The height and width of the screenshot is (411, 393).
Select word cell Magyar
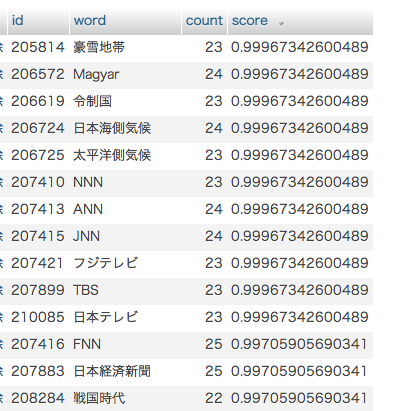tap(96, 75)
